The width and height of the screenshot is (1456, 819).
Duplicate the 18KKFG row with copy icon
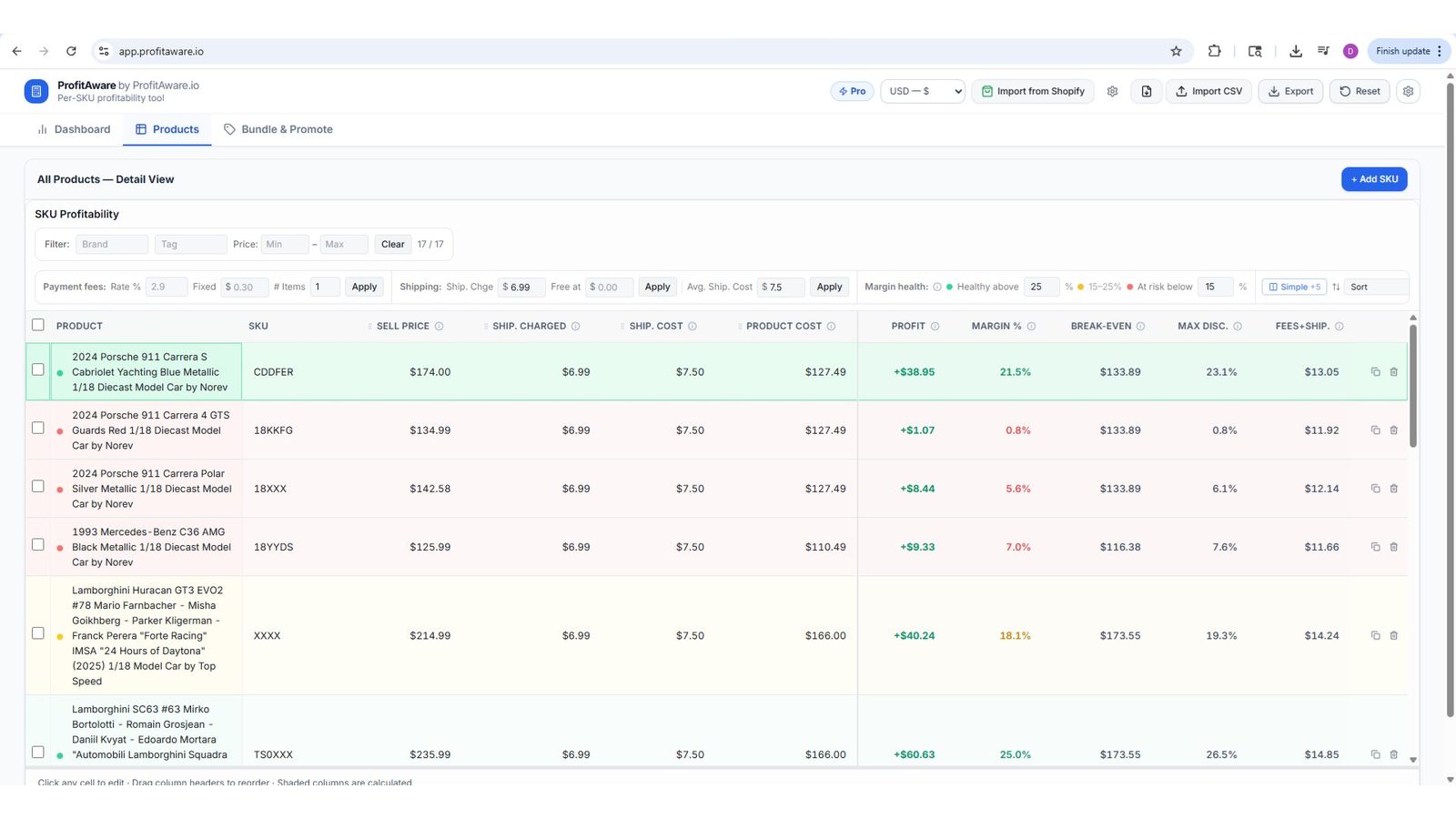coord(1375,430)
